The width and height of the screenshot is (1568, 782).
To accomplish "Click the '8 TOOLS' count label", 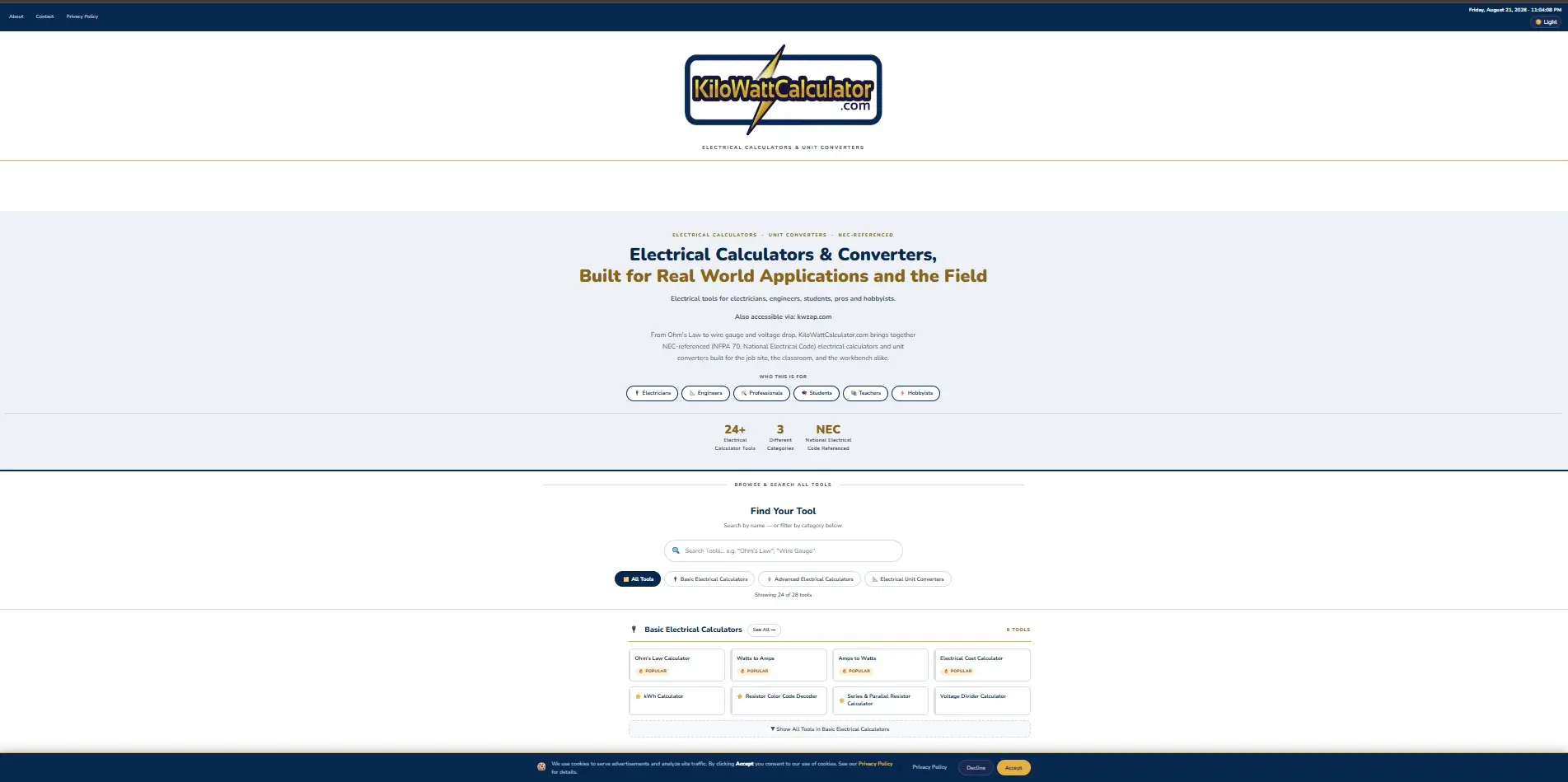I will (x=1018, y=630).
